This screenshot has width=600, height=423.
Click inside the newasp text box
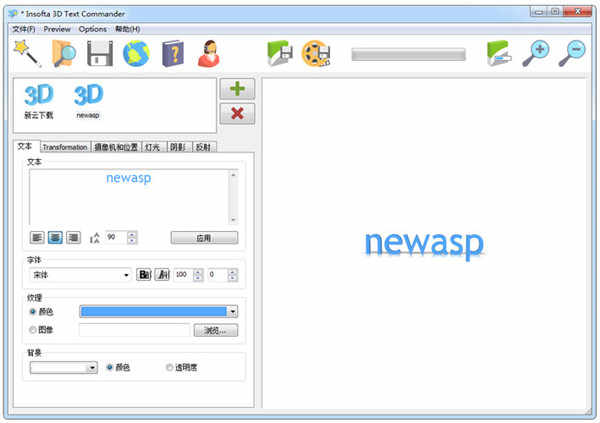pyautogui.click(x=129, y=197)
